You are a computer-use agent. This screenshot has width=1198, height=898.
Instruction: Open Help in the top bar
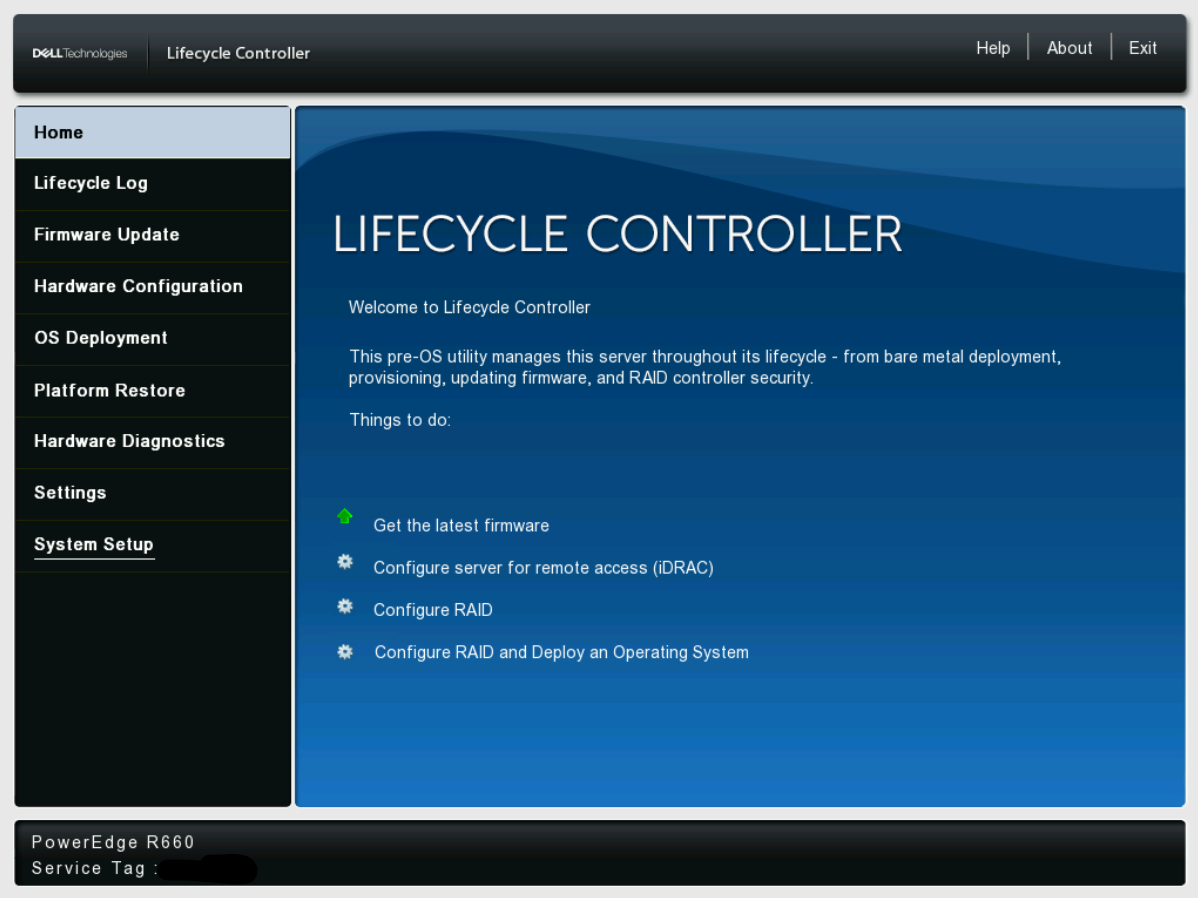pyautogui.click(x=992, y=48)
